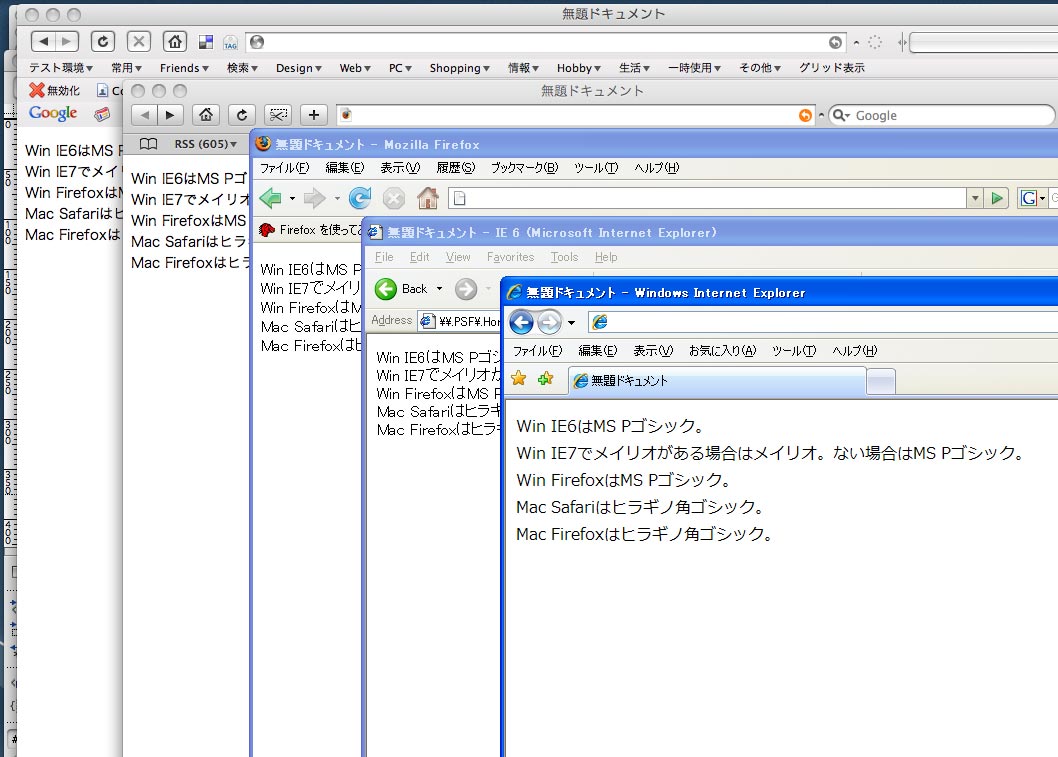This screenshot has height=757, width=1058.
Task: Open the ブックマーク(B) menu in Mozilla Firefox
Action: [x=524, y=167]
